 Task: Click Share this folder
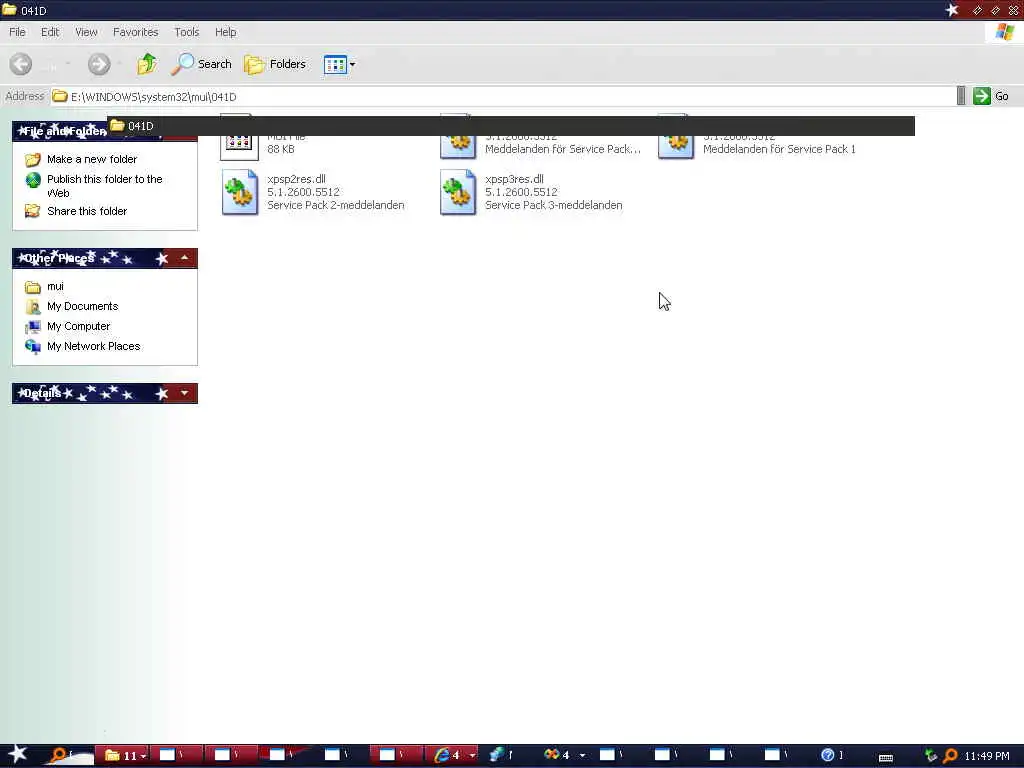(87, 211)
